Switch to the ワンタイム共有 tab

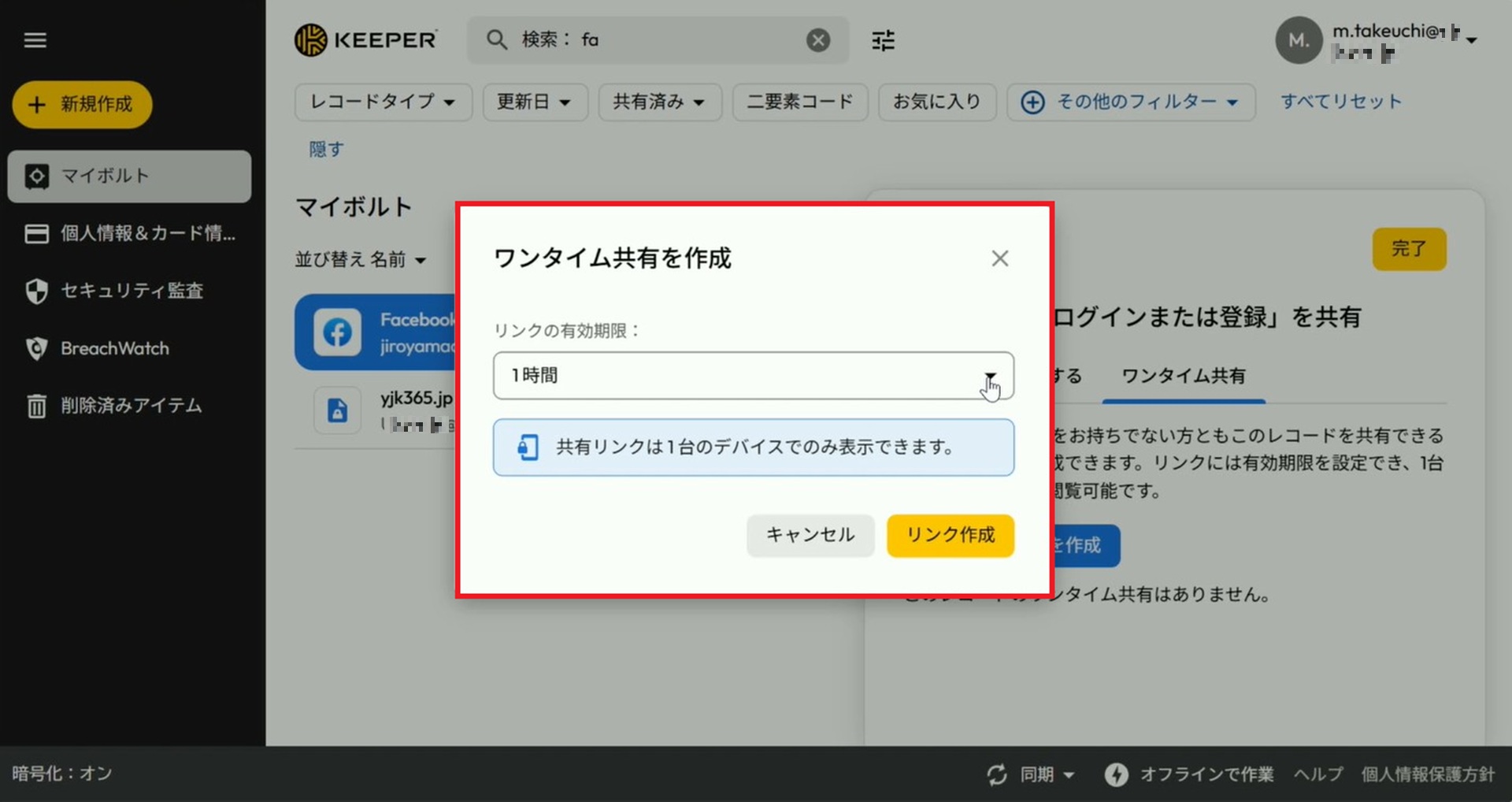pyautogui.click(x=1183, y=376)
